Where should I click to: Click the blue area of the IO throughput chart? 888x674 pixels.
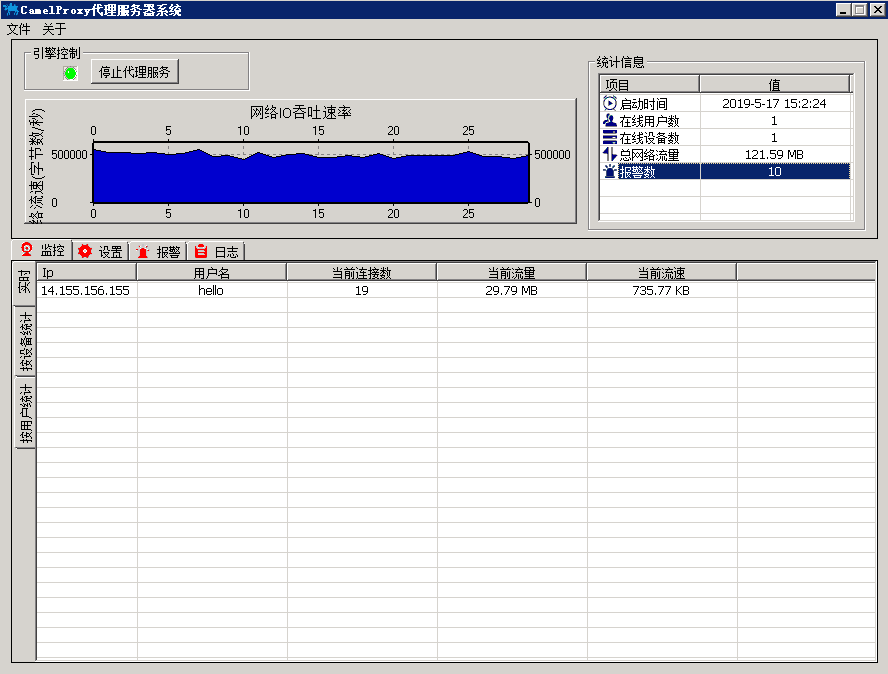click(x=311, y=179)
